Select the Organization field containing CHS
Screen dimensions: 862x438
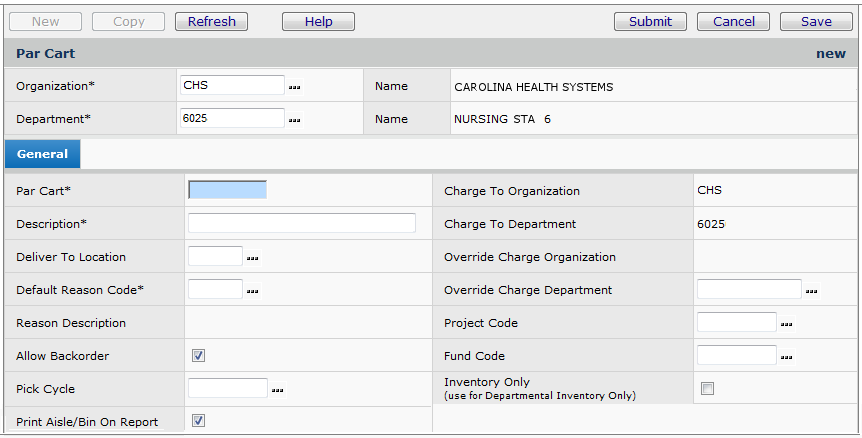(232, 86)
